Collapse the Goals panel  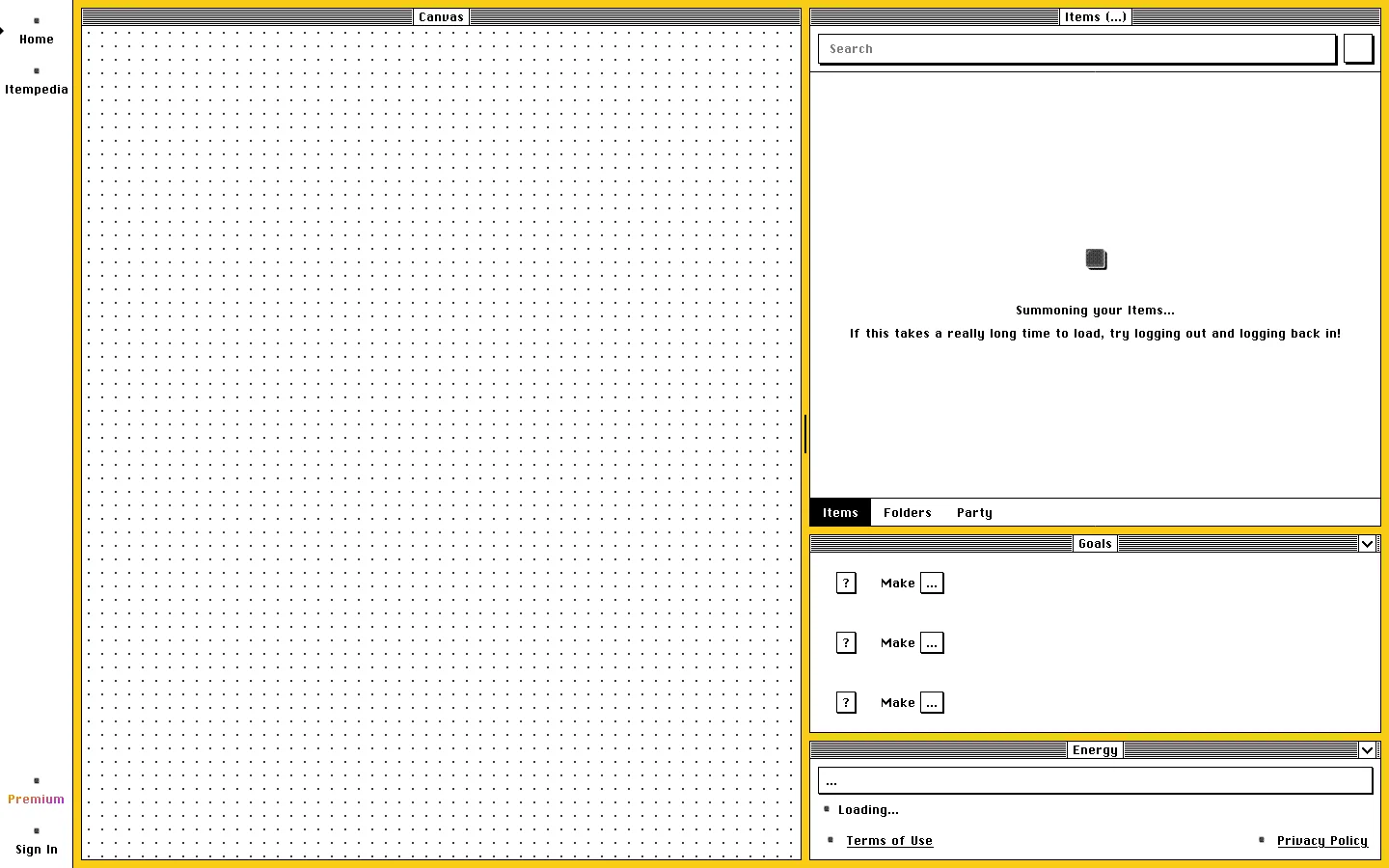(x=1367, y=544)
